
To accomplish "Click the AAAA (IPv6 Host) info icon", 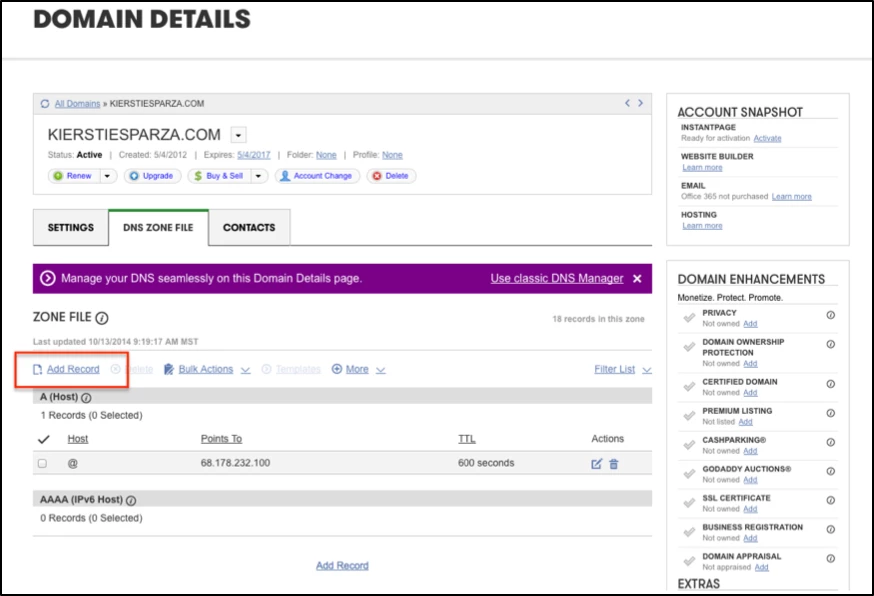I will coord(131,500).
